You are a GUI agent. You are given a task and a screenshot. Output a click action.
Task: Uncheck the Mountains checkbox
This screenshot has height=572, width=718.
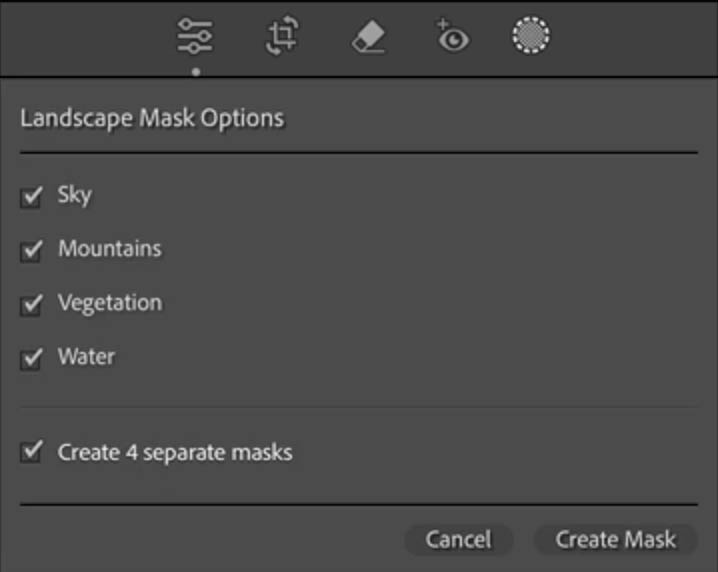click(x=31, y=251)
